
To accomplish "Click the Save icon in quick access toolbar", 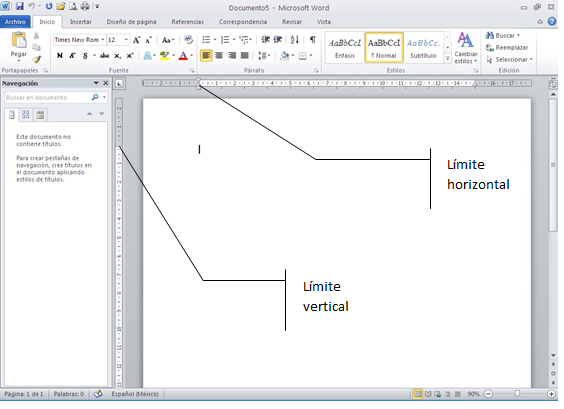I will [x=19, y=6].
